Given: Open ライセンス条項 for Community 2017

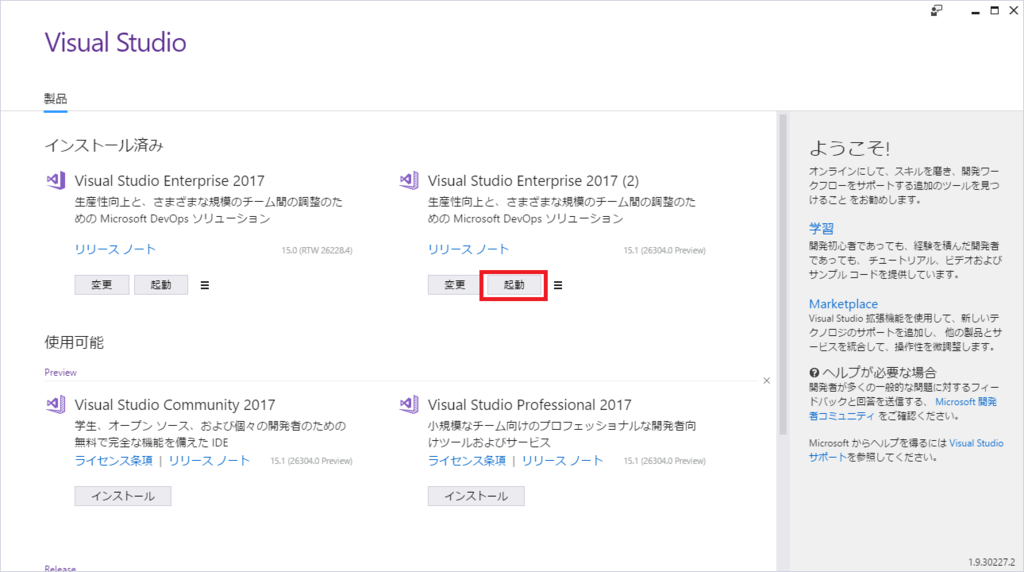Looking at the screenshot, I should [x=114, y=461].
